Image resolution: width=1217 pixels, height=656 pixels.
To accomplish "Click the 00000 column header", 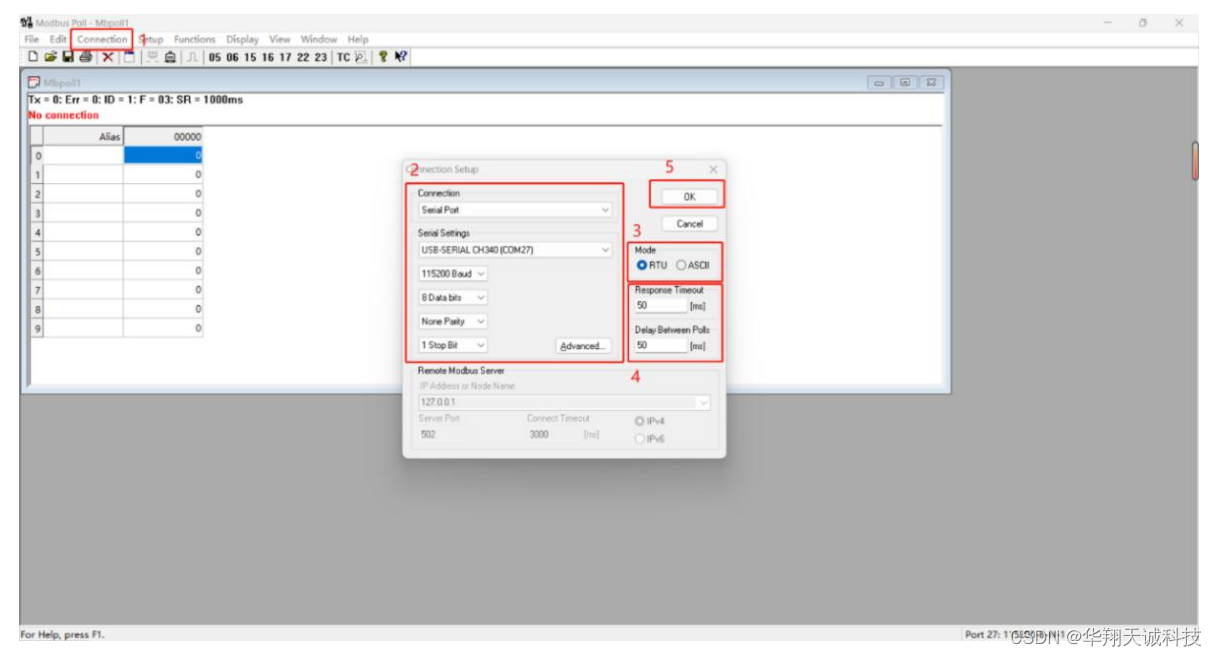I will pyautogui.click(x=163, y=137).
